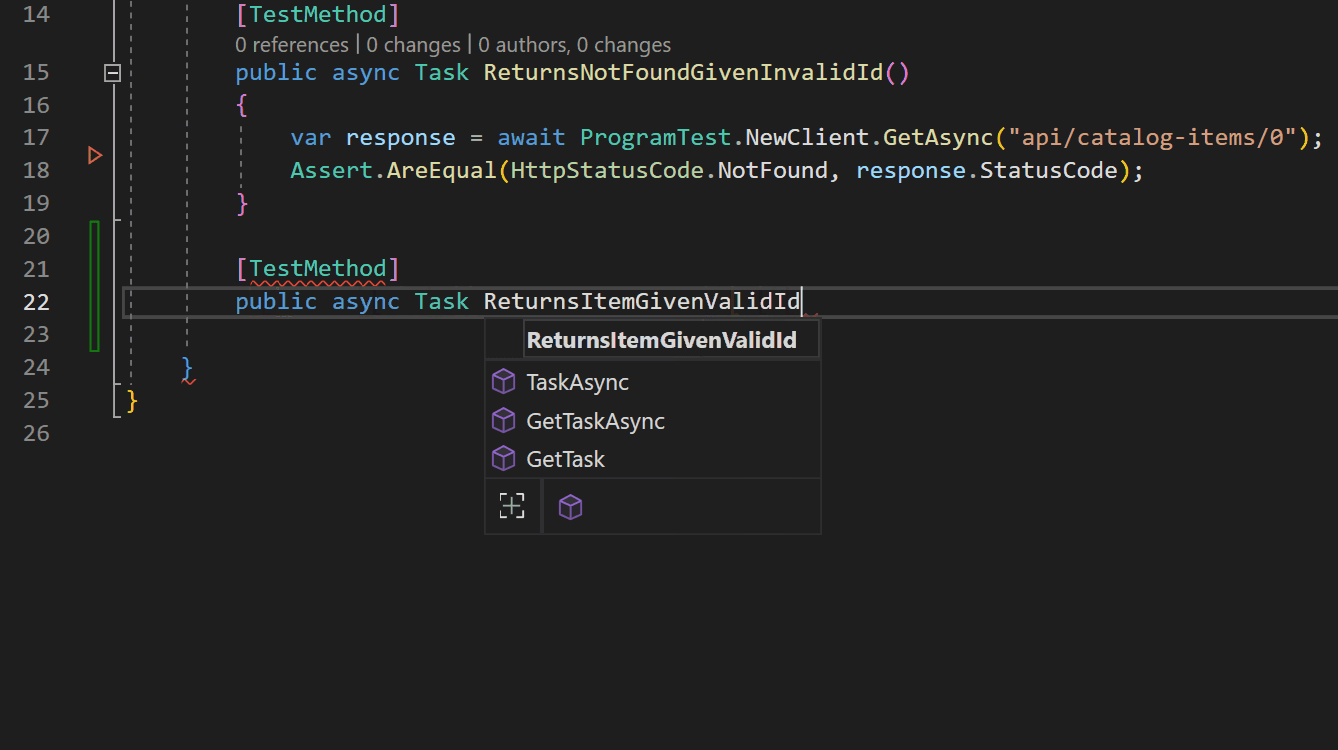Click line number 21 to select that line
1338x750 pixels.
pyautogui.click(x=36, y=268)
